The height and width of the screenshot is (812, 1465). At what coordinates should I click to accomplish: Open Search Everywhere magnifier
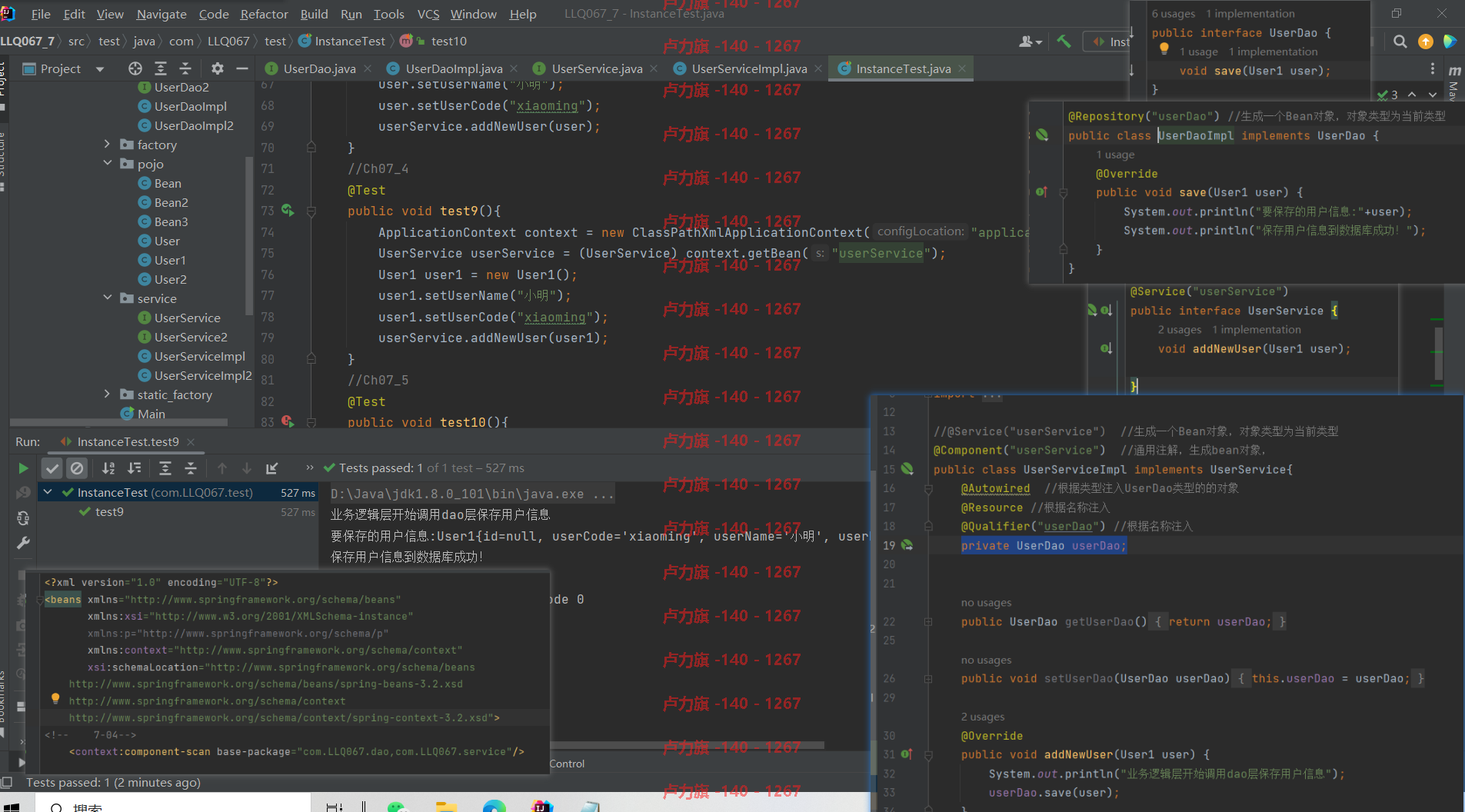[x=1400, y=42]
